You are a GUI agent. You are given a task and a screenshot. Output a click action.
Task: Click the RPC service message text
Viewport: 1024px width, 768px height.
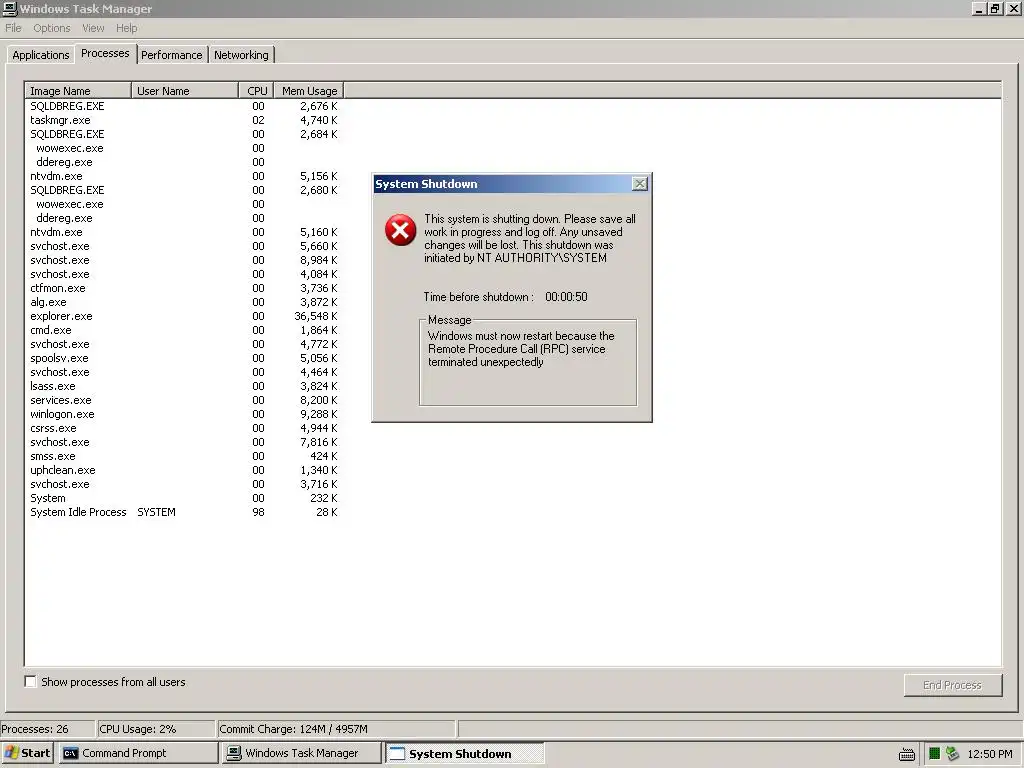[521, 349]
